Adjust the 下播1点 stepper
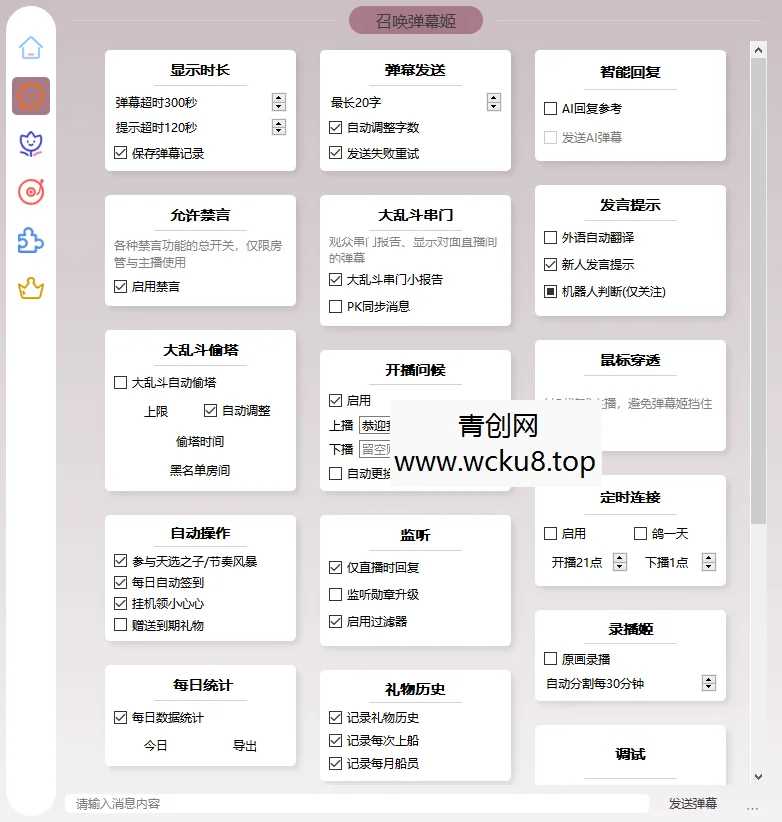782x822 pixels. tap(709, 562)
